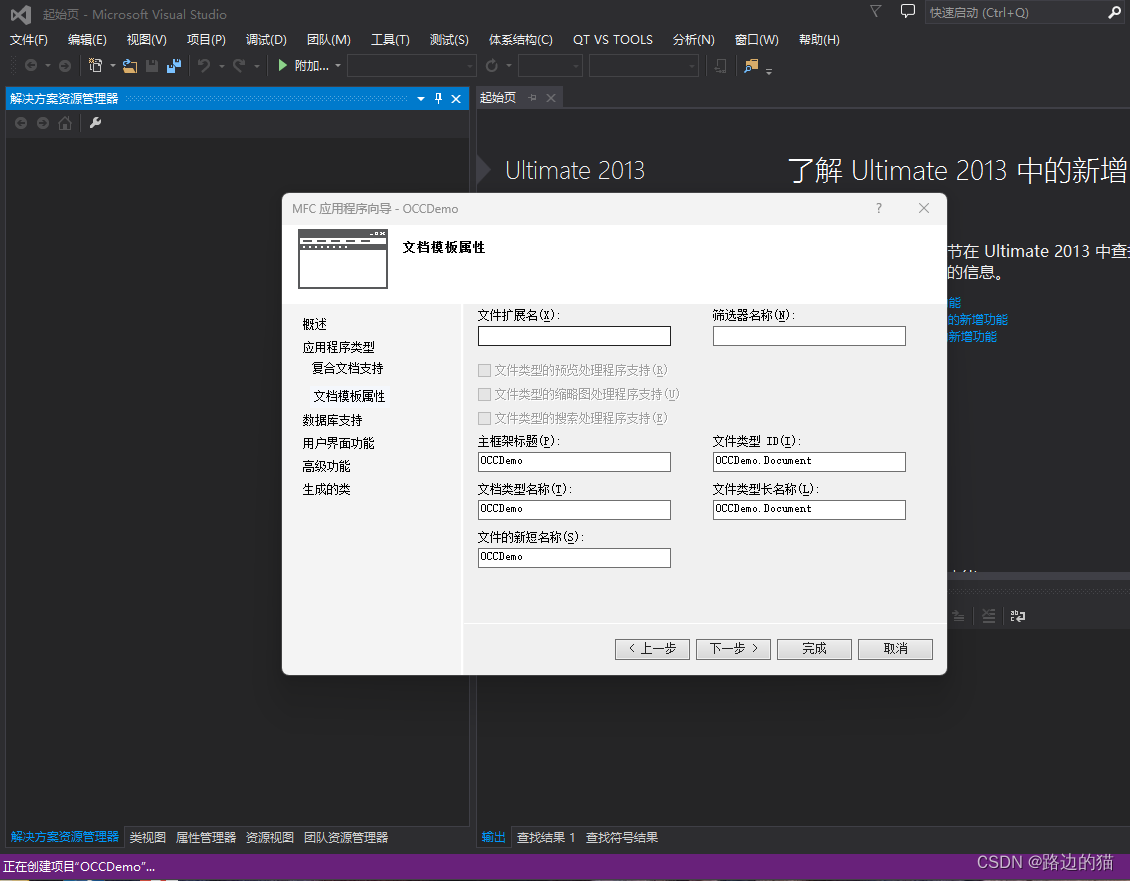Image resolution: width=1130 pixels, height=881 pixels.
Task: Open the Undo history dropdown arrow
Action: click(222, 66)
